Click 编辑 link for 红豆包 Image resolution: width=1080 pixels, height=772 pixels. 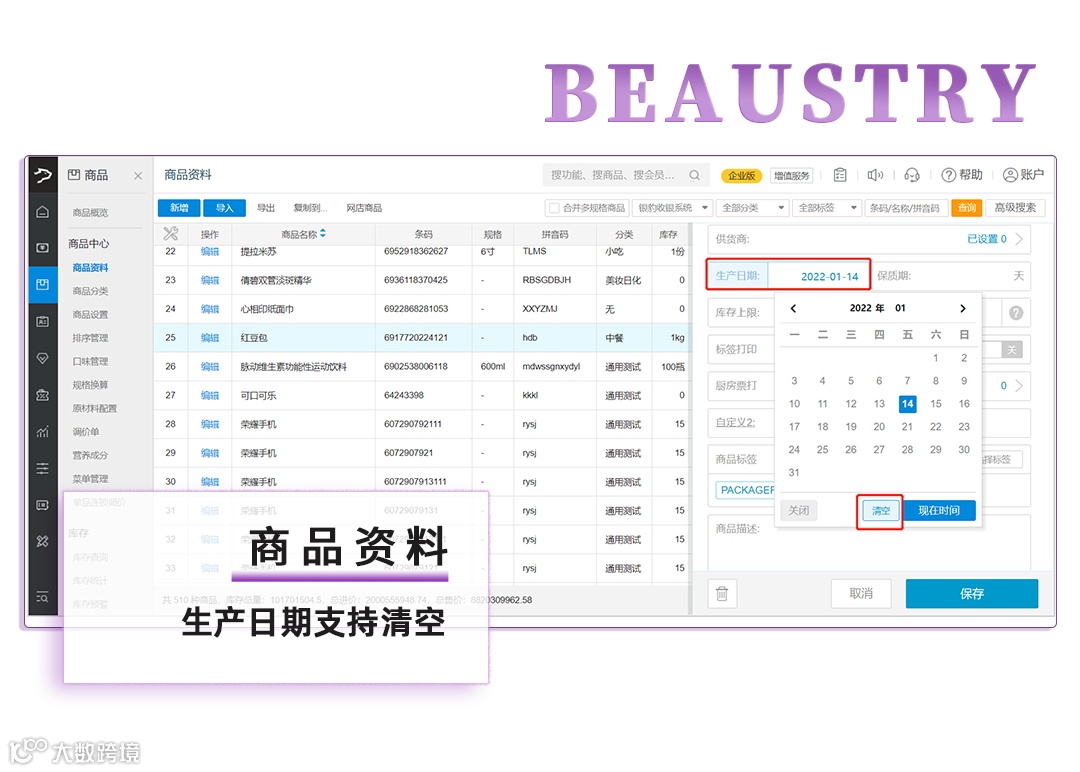[x=209, y=337]
